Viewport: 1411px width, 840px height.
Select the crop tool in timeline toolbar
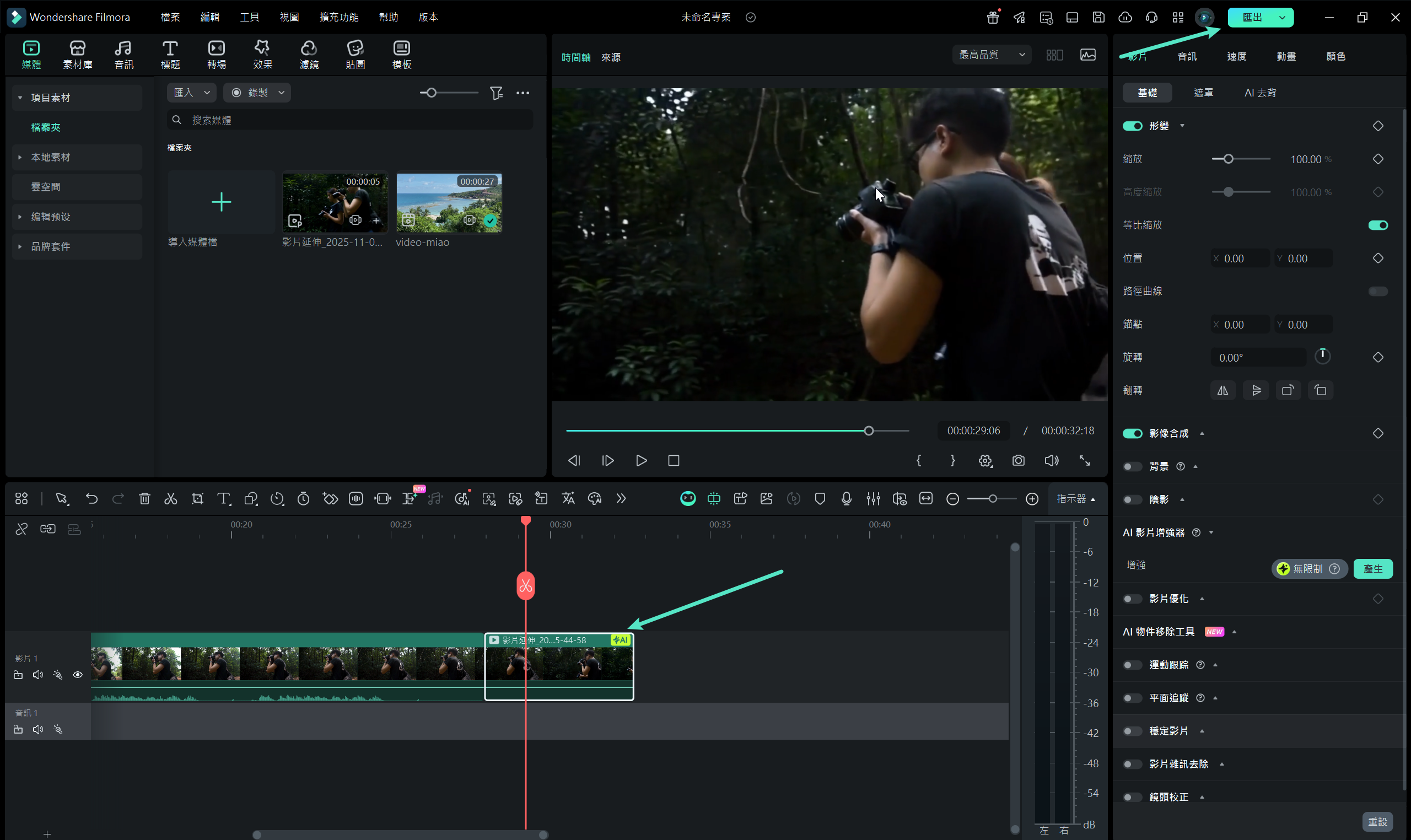click(x=197, y=499)
